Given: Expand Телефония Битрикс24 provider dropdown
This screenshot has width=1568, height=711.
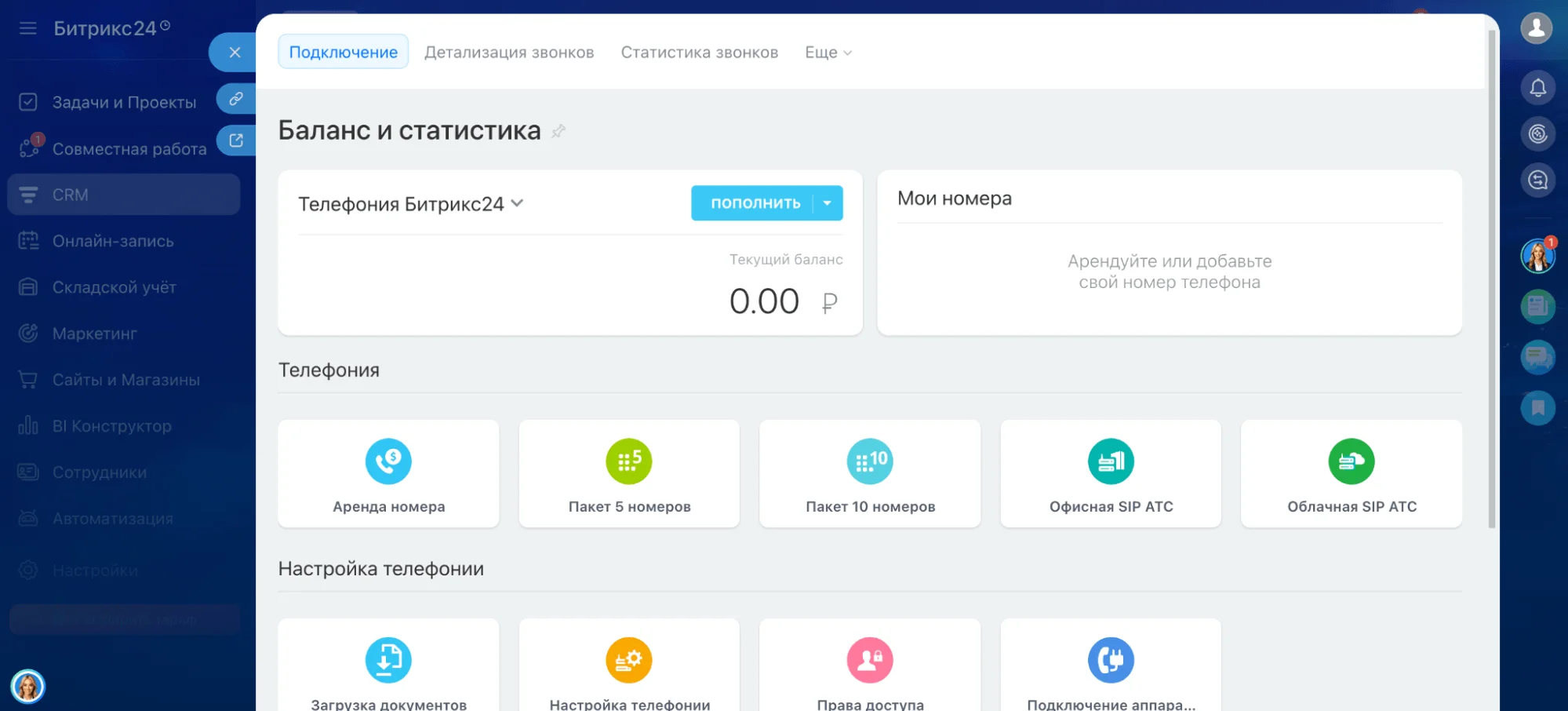Looking at the screenshot, I should (517, 203).
